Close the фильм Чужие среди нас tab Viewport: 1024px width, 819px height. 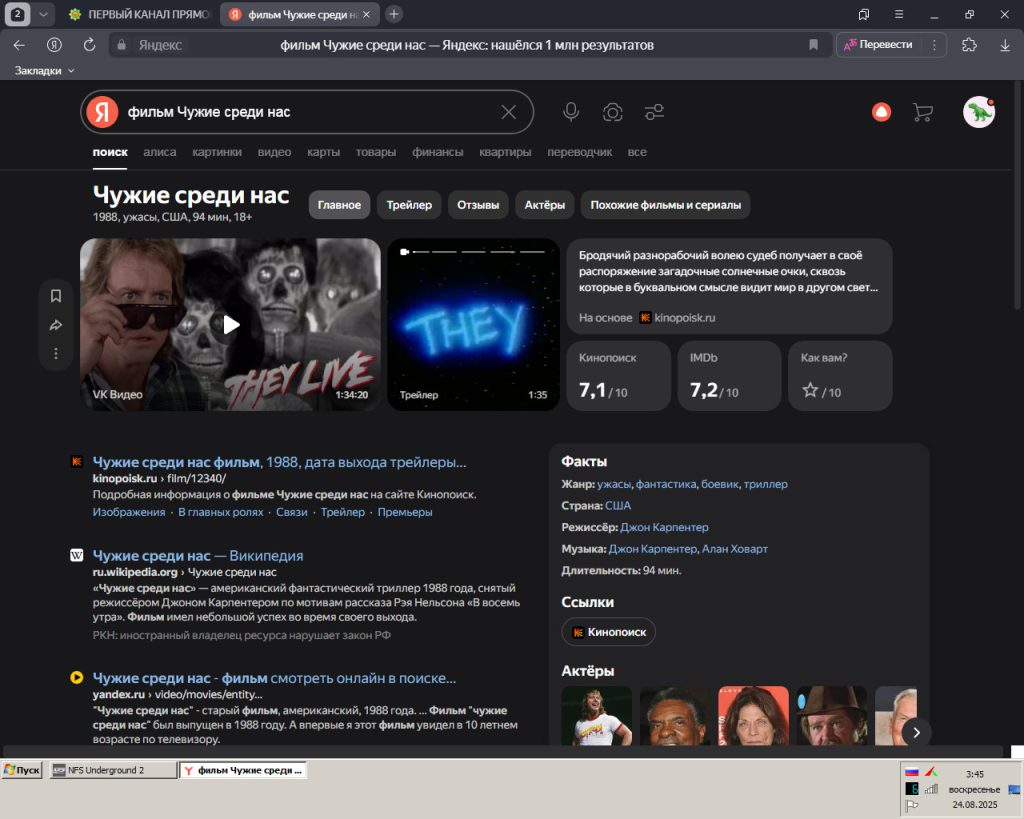[366, 14]
